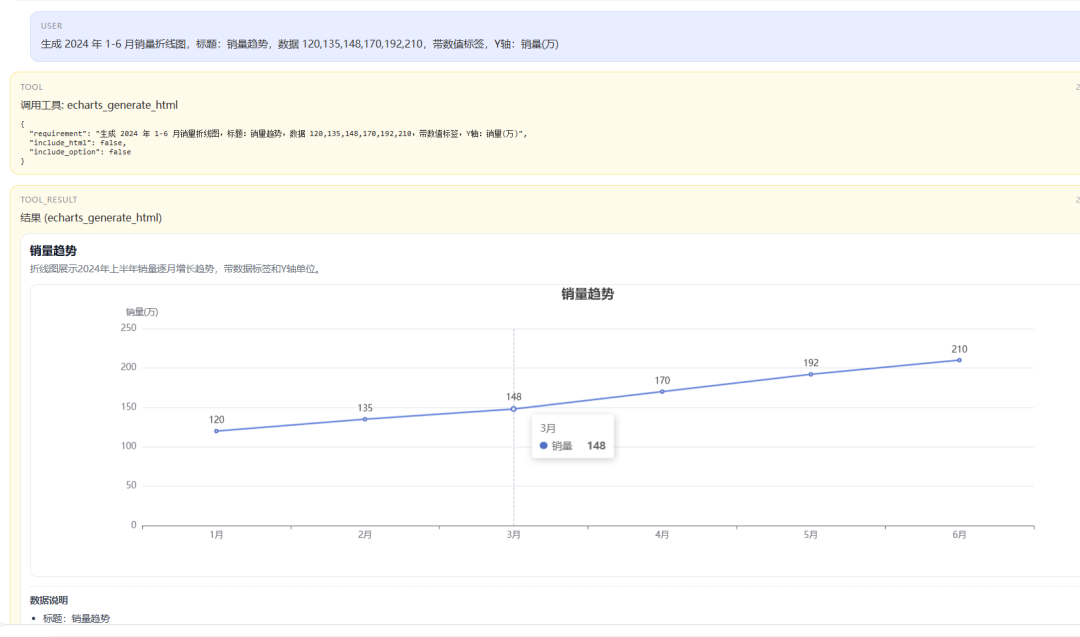Click the blue series dot in tooltip
The height and width of the screenshot is (637, 1080).
tap(543, 446)
